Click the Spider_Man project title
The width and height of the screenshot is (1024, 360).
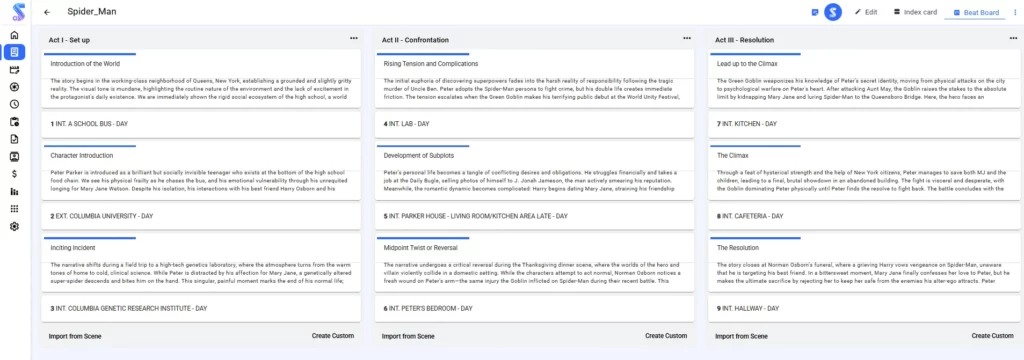click(91, 12)
